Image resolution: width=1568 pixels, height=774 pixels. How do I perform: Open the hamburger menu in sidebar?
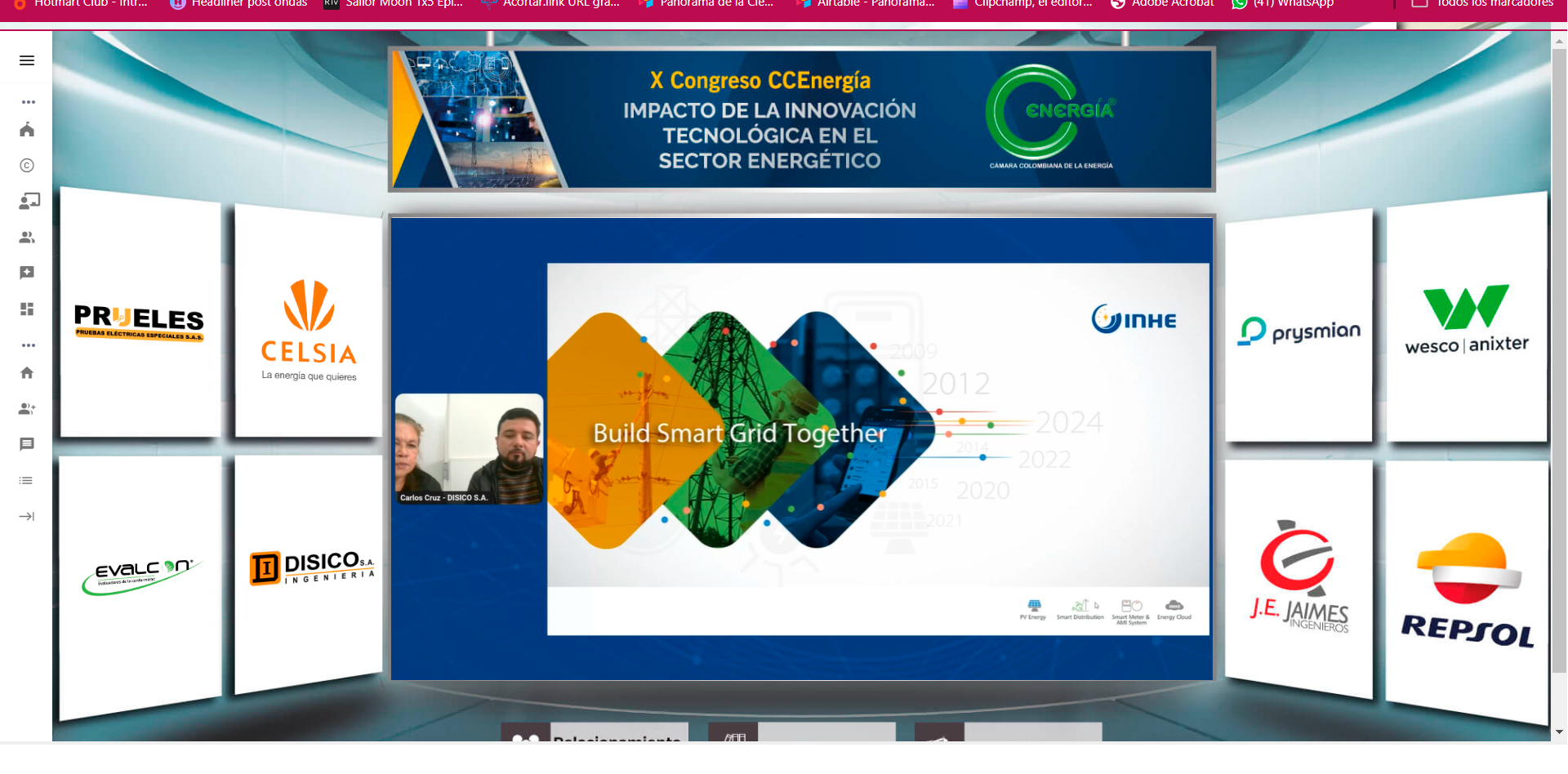click(27, 60)
